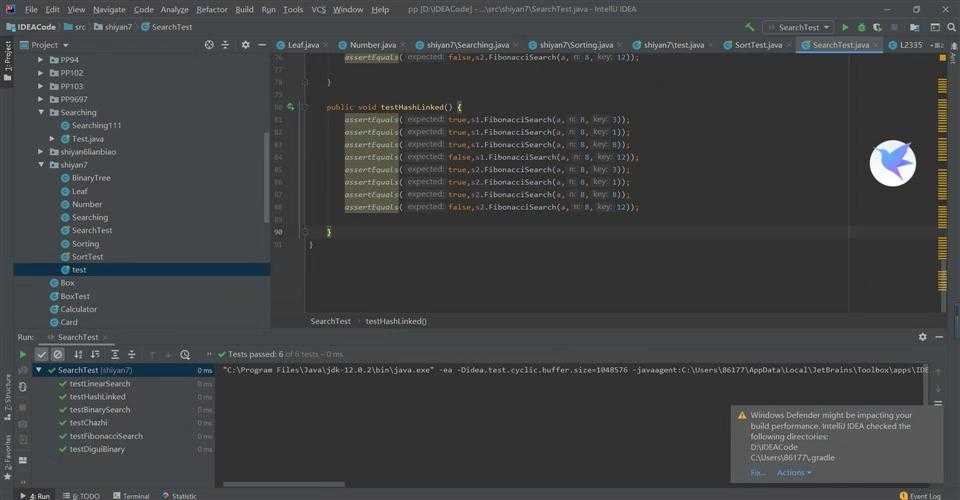The image size is (960, 500).
Task: Click the gutter run icon beside testHashLinked
Action: pos(290,107)
